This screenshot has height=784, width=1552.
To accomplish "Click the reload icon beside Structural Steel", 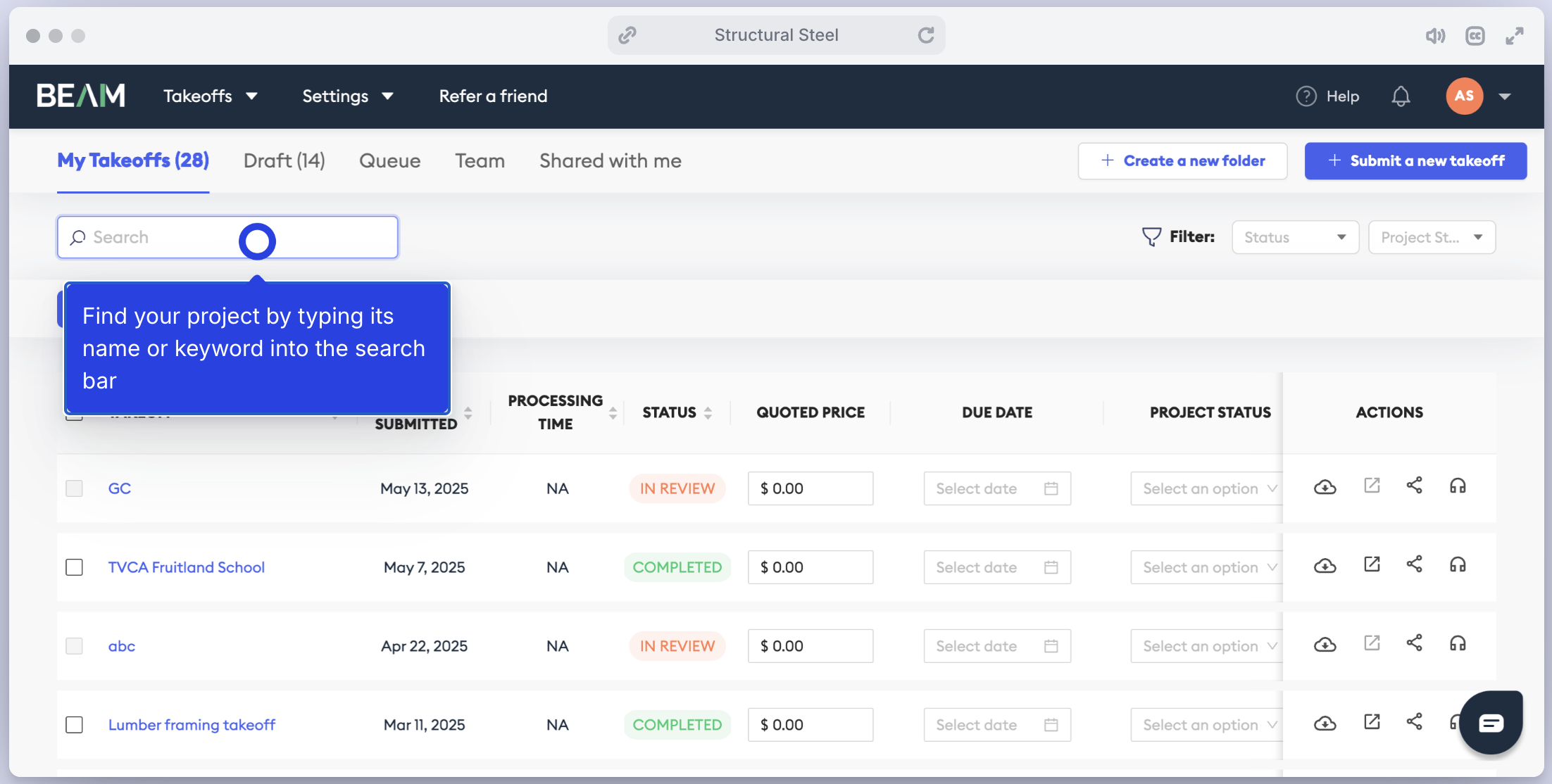I will pos(926,35).
